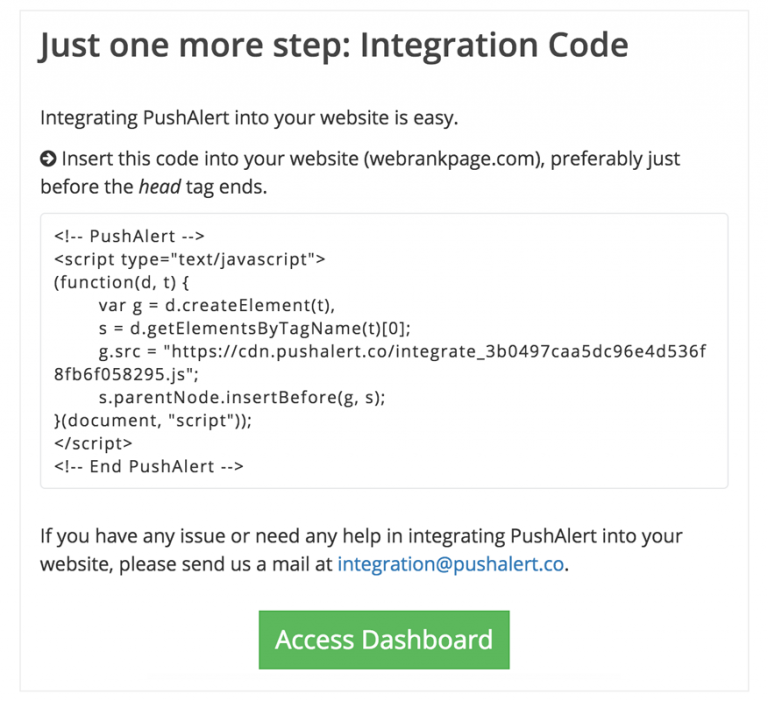Viewport: 768px width, 701px height.
Task: Open the integration@pushalert.co email link
Action: click(x=451, y=564)
